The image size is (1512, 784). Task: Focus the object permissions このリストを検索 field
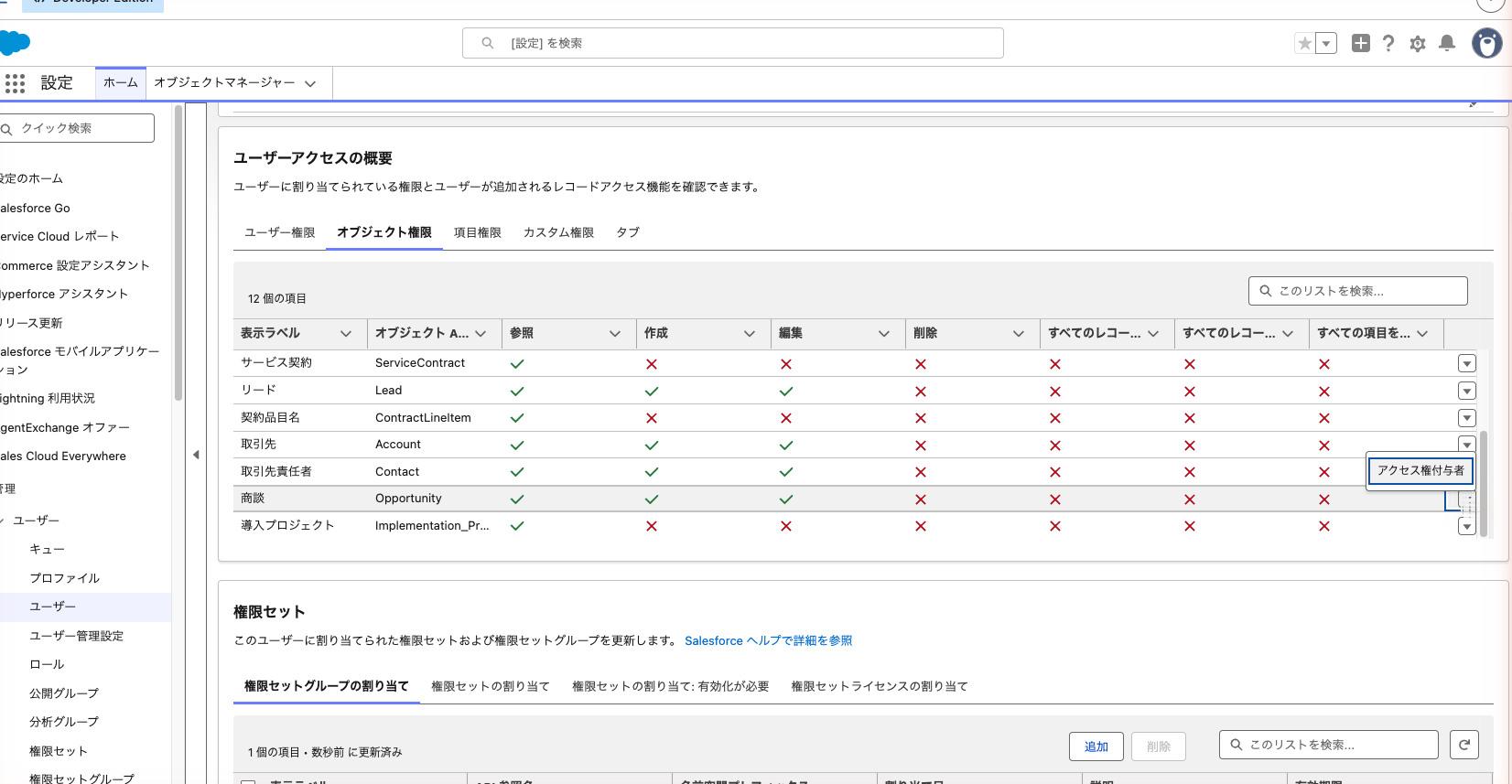(x=1358, y=291)
